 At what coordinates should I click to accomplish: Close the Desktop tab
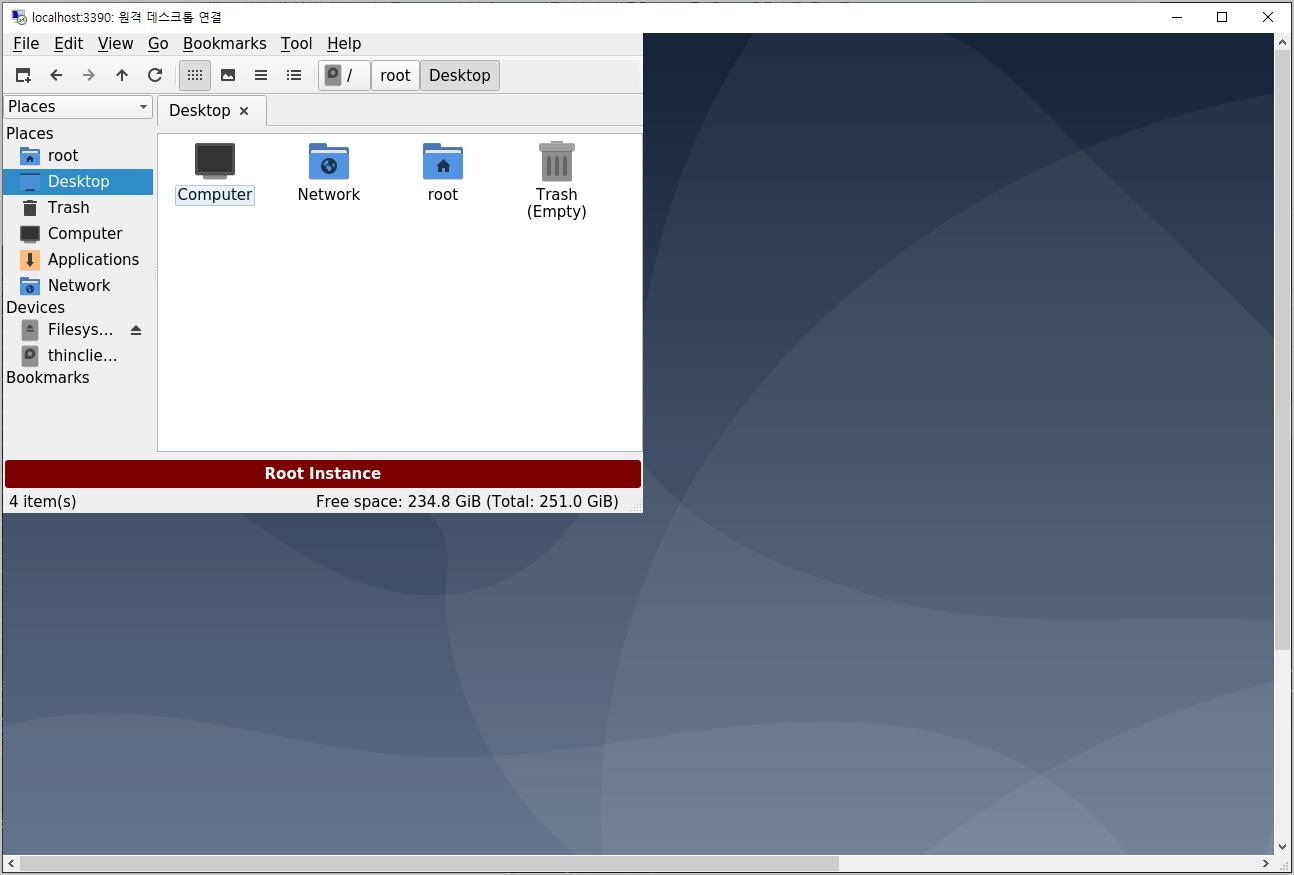(244, 111)
